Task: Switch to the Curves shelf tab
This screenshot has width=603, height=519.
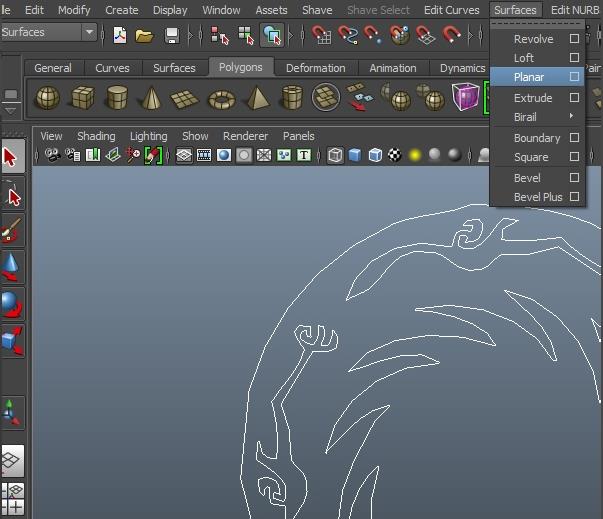Action: [x=112, y=68]
